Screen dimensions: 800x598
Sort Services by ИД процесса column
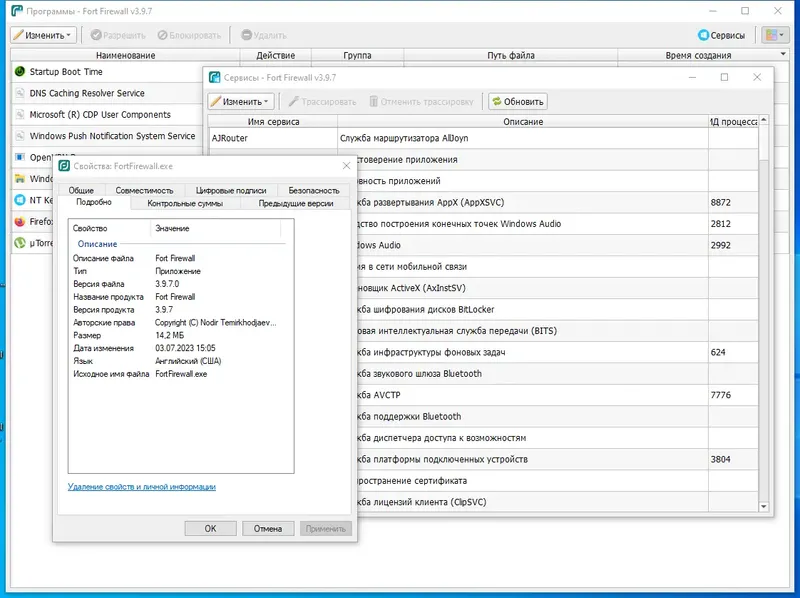coord(733,121)
